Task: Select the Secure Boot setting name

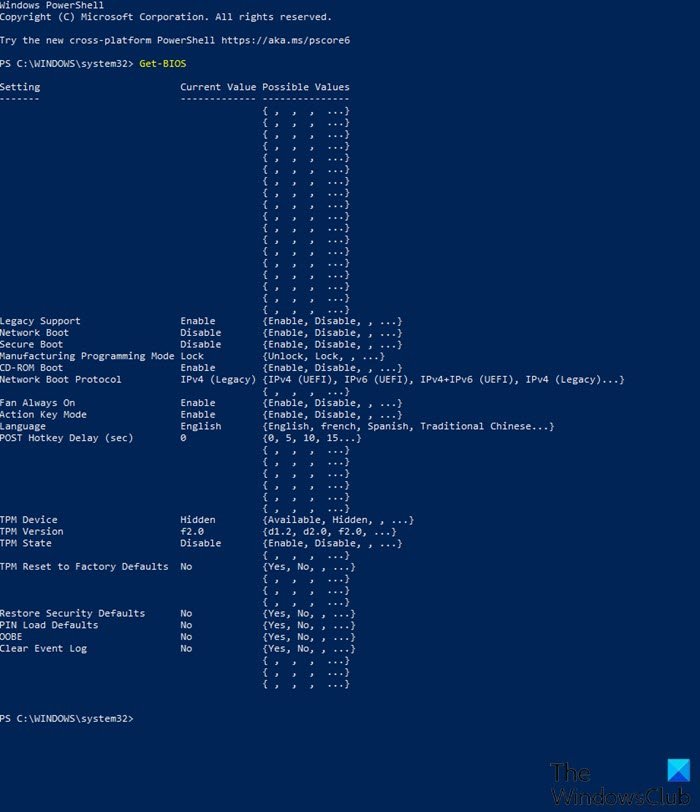Action: click(x=32, y=344)
